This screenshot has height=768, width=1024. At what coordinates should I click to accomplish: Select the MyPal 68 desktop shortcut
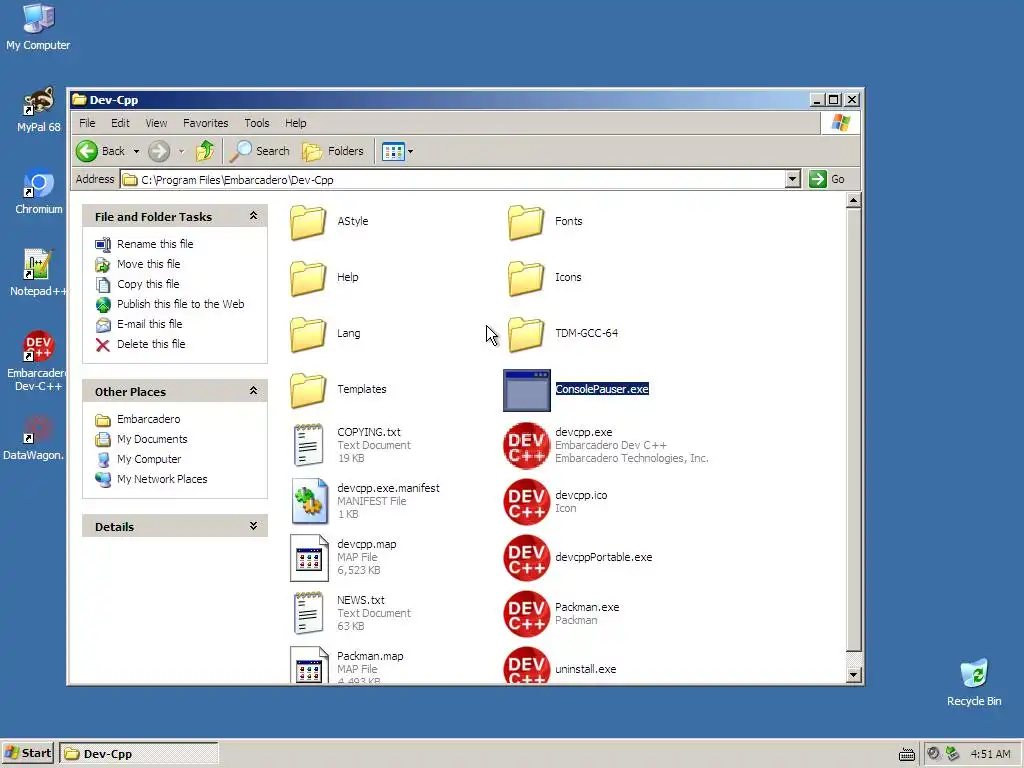pyautogui.click(x=39, y=110)
